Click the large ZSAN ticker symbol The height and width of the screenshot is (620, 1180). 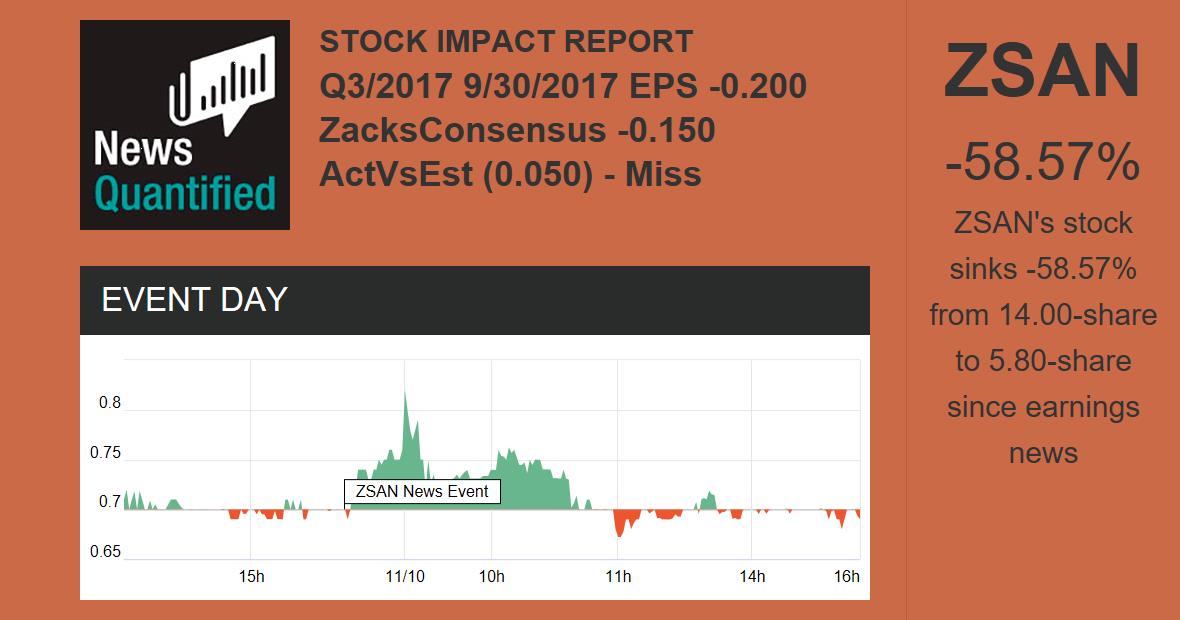[x=1042, y=71]
